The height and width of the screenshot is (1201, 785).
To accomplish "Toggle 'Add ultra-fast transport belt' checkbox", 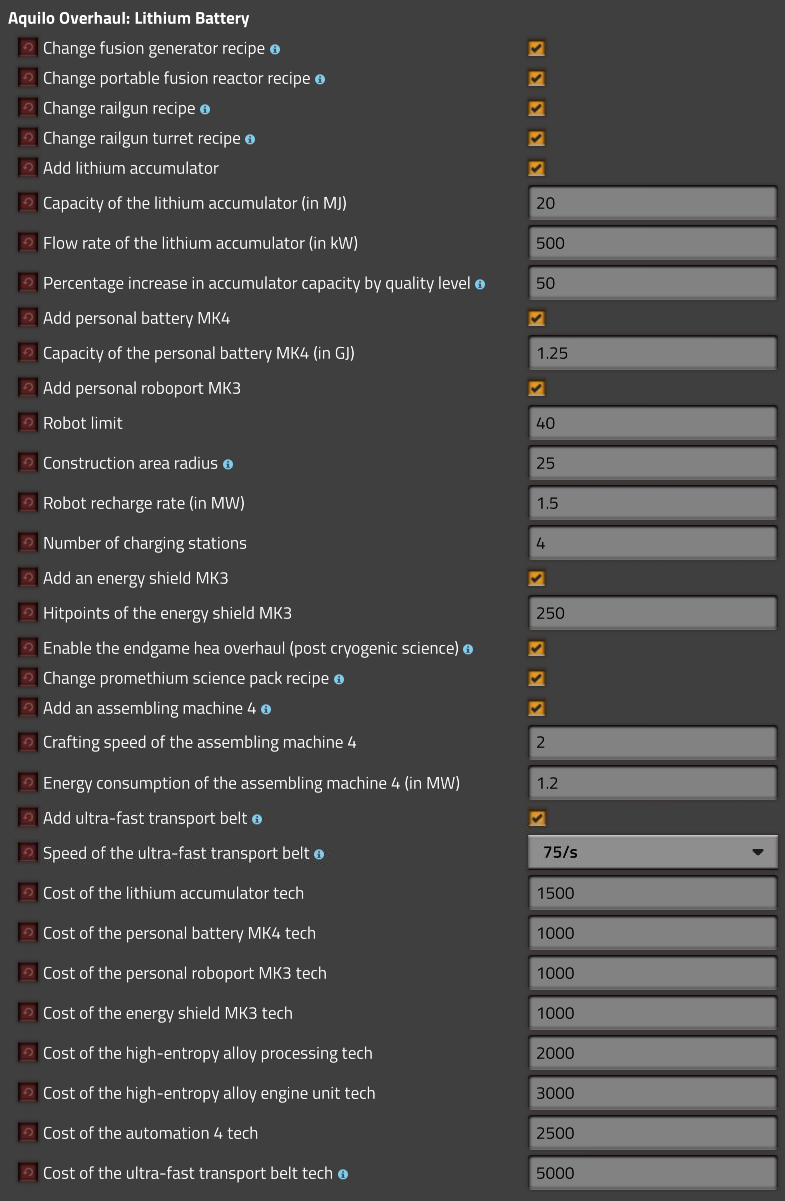I will click(537, 818).
